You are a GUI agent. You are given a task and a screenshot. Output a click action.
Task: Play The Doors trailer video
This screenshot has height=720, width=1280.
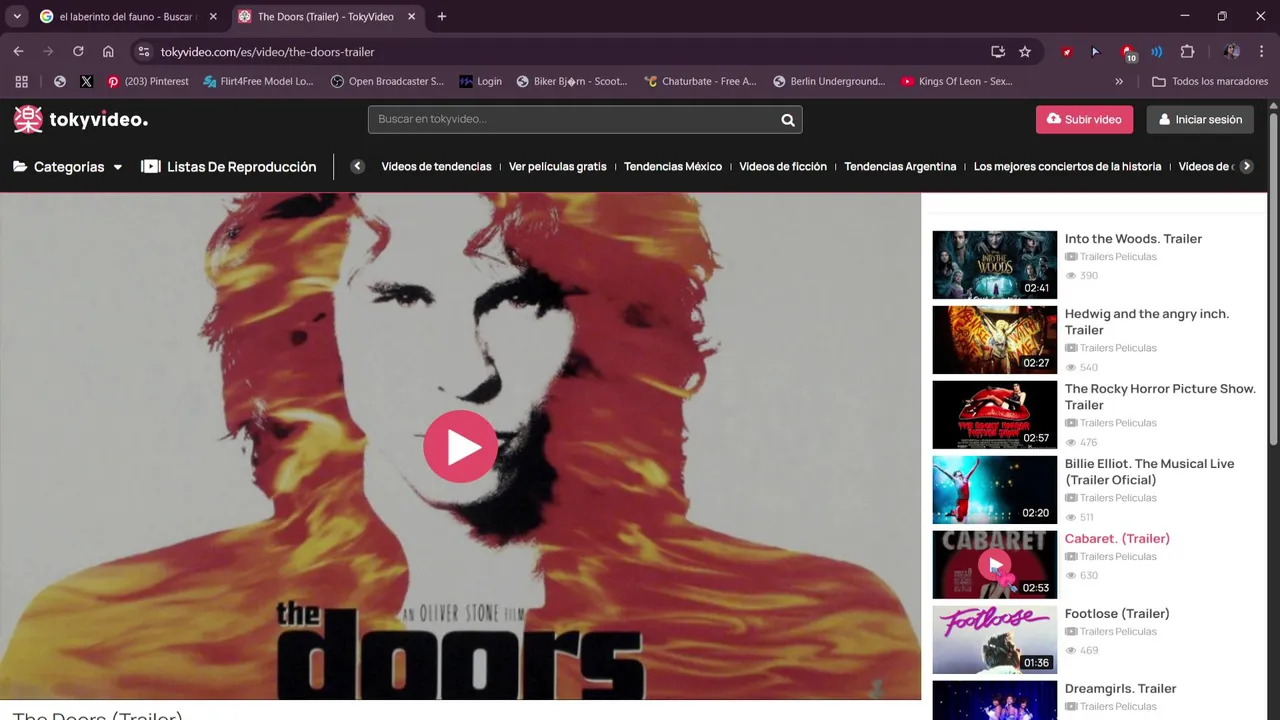[460, 446]
